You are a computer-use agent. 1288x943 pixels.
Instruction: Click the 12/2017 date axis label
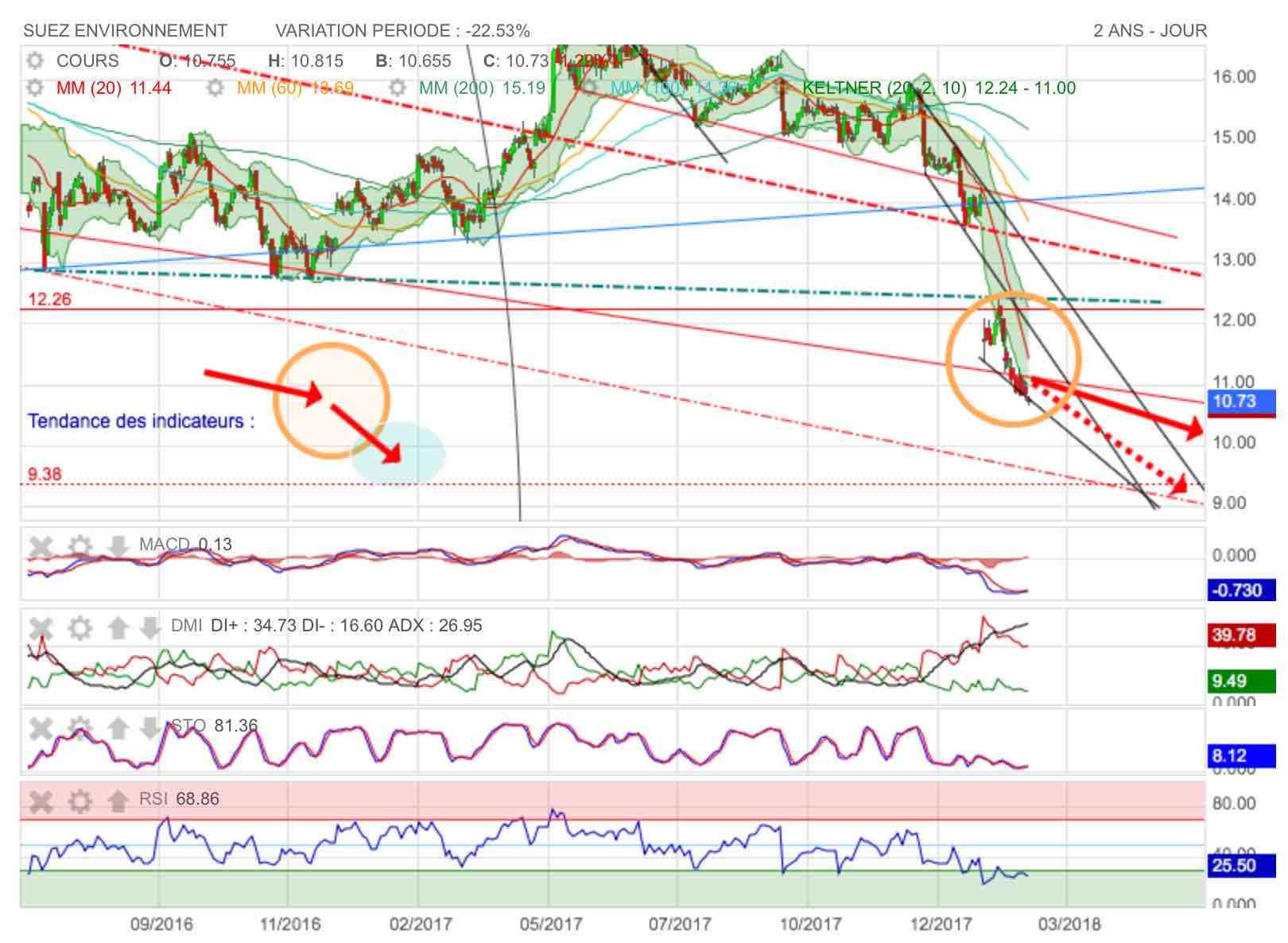click(941, 924)
